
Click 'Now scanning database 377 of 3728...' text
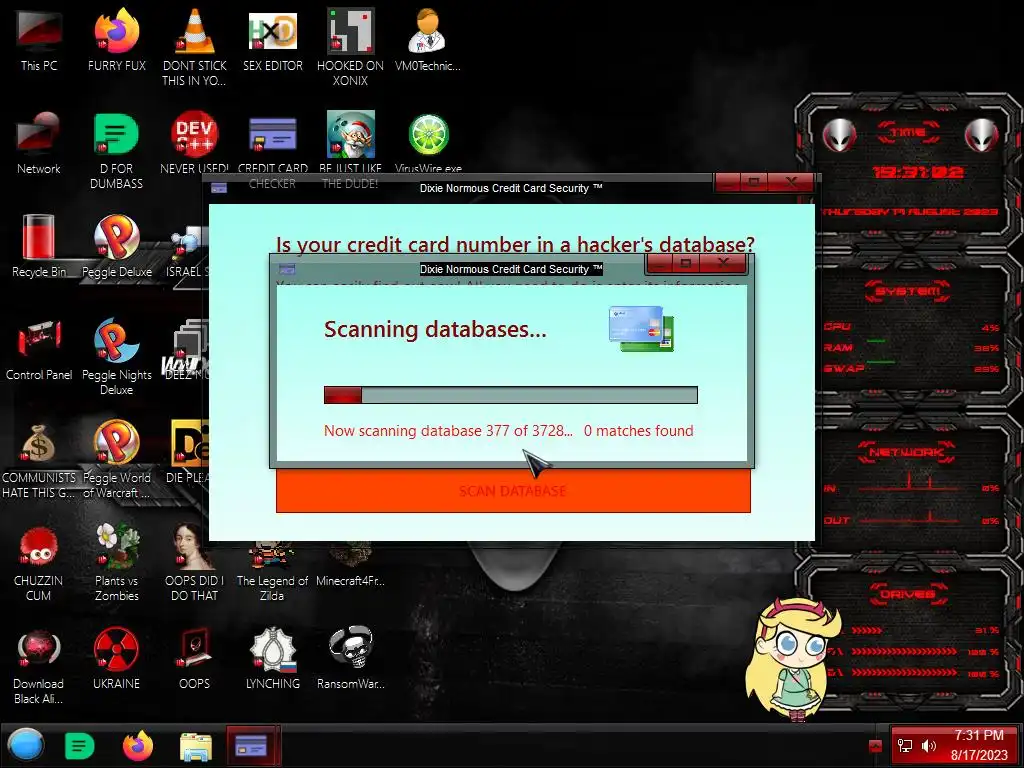point(448,430)
